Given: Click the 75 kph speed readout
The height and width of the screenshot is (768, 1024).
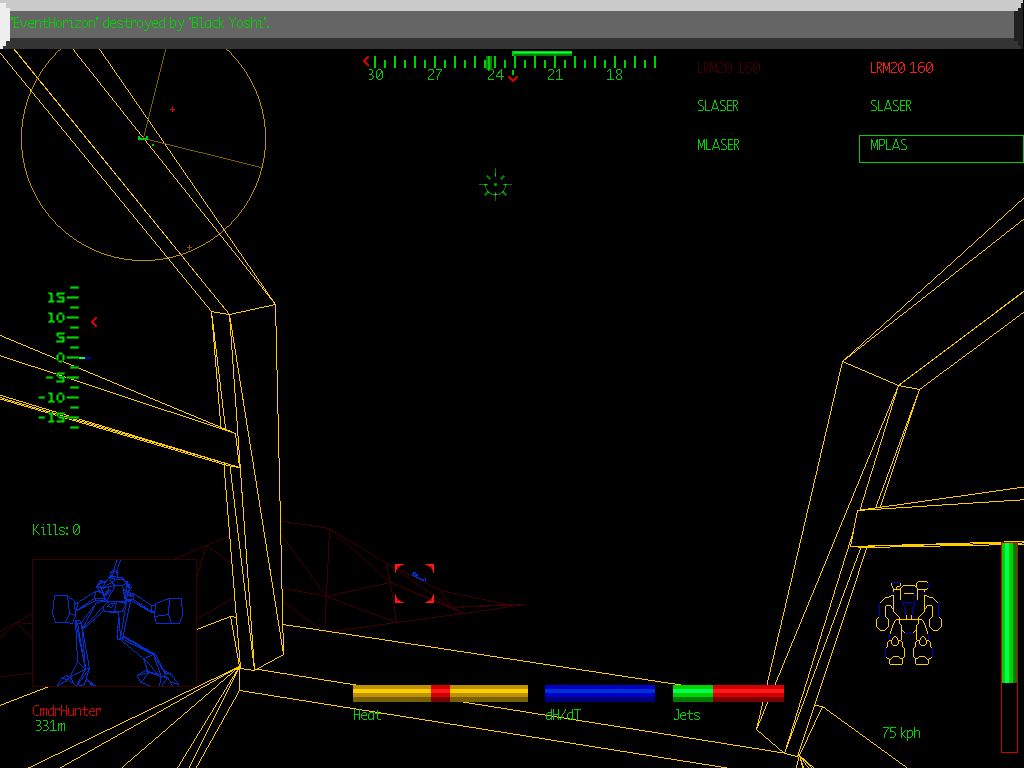Looking at the screenshot, I should click(x=899, y=733).
